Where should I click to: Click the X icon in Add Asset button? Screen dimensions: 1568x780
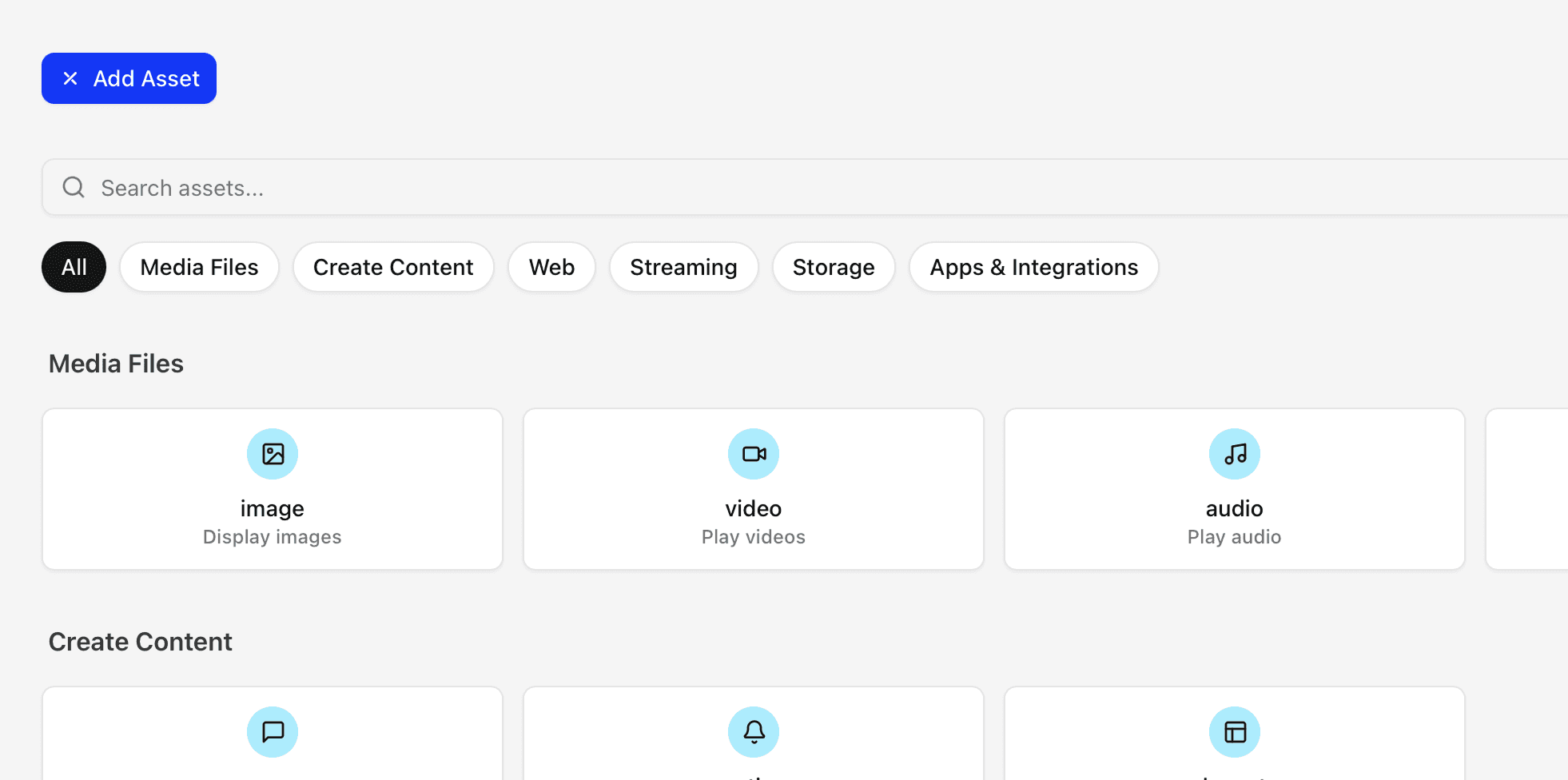[x=70, y=78]
